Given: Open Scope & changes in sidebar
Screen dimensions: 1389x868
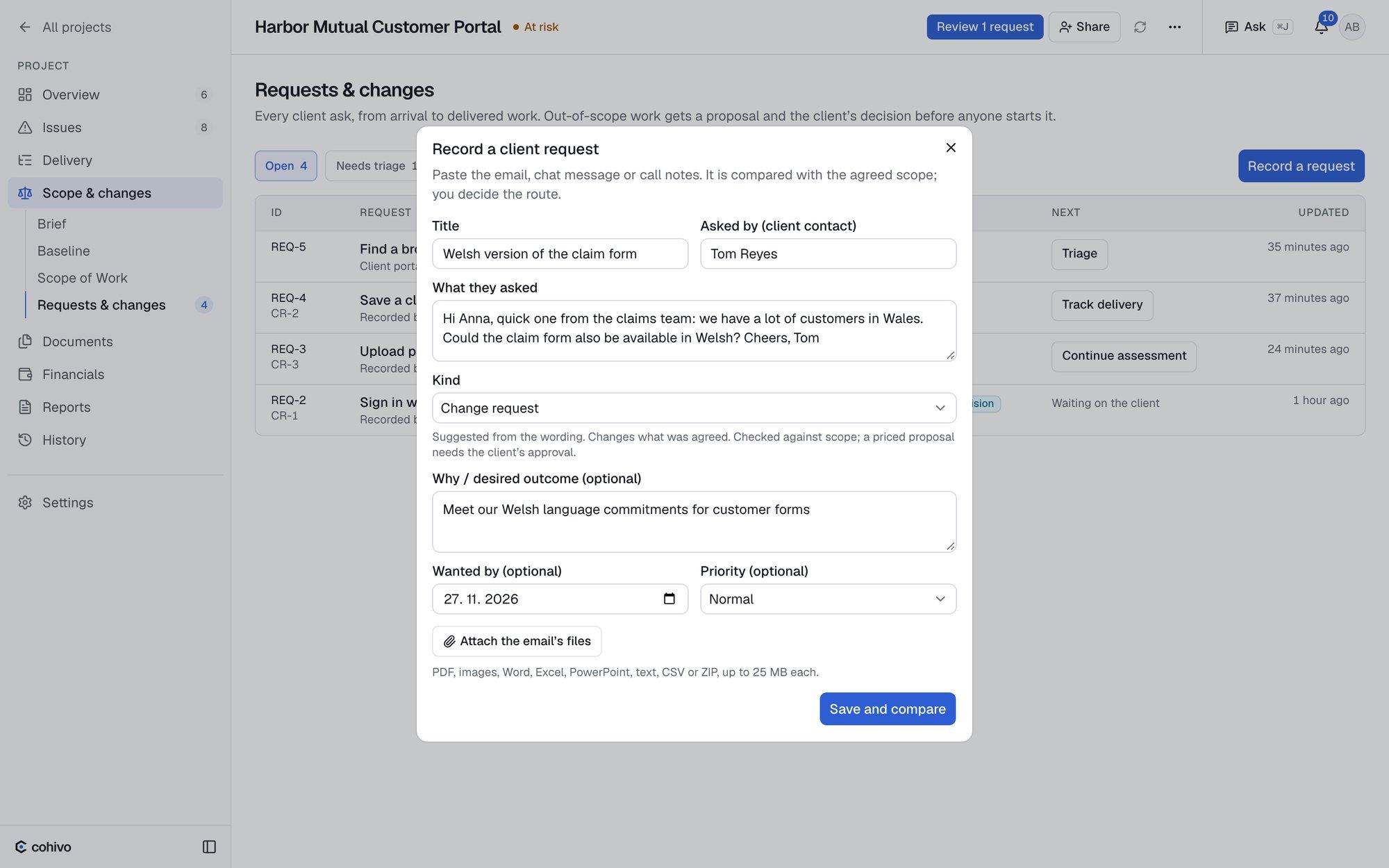Looking at the screenshot, I should click(x=115, y=193).
